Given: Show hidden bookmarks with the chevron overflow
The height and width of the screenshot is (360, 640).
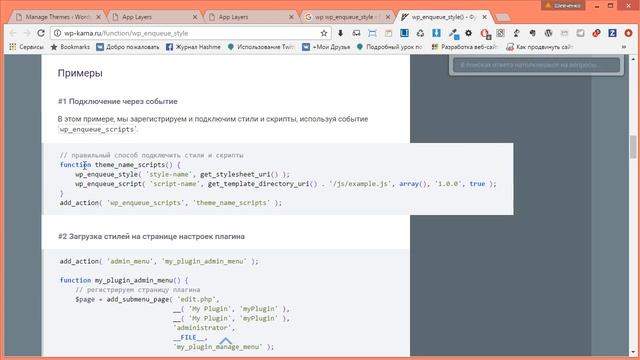Looking at the screenshot, I should pyautogui.click(x=624, y=47).
